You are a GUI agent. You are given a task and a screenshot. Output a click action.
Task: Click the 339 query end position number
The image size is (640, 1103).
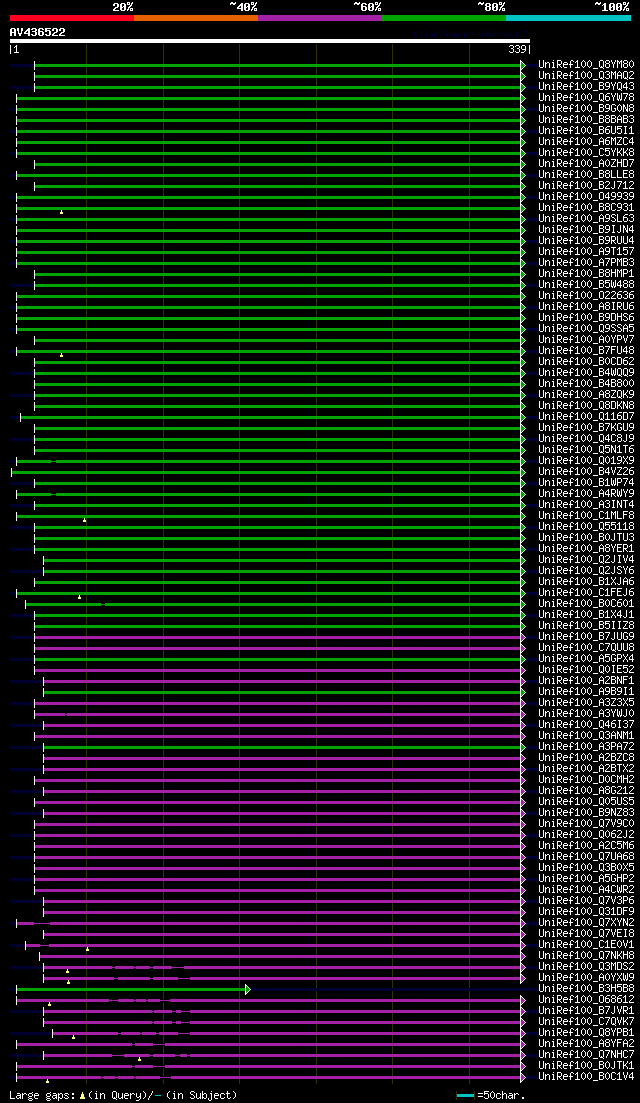pos(517,50)
